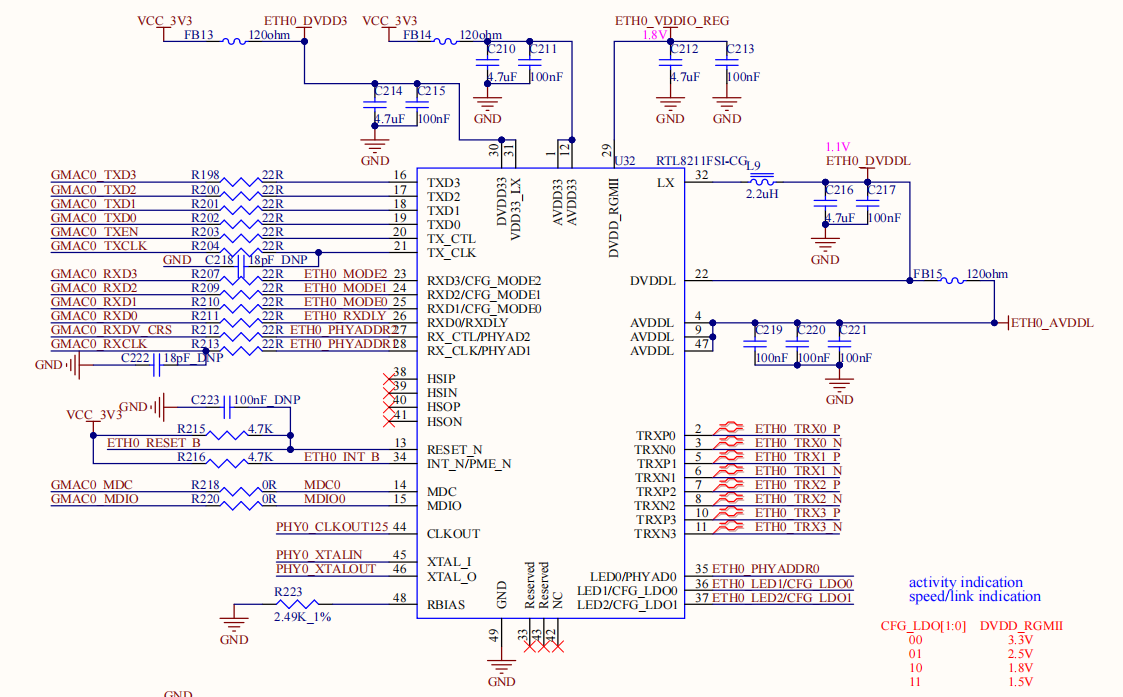Click the PHY0_CLKOUT125 net label
The image size is (1123, 697).
(332, 527)
